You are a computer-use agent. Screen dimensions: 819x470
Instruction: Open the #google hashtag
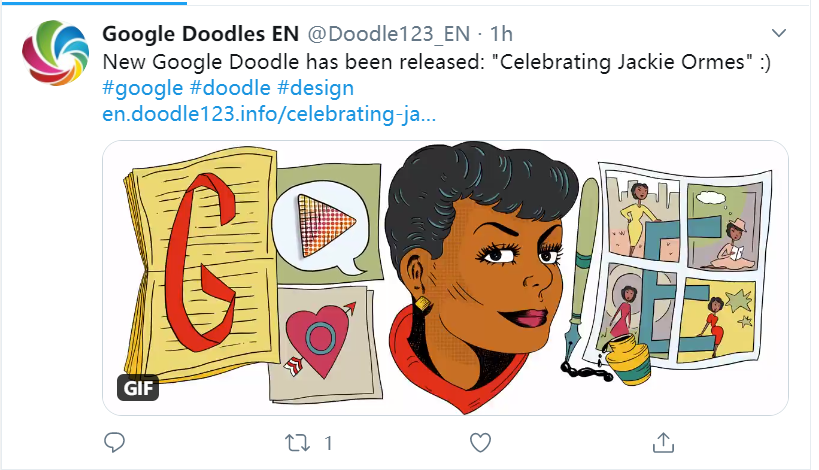[x=143, y=88]
